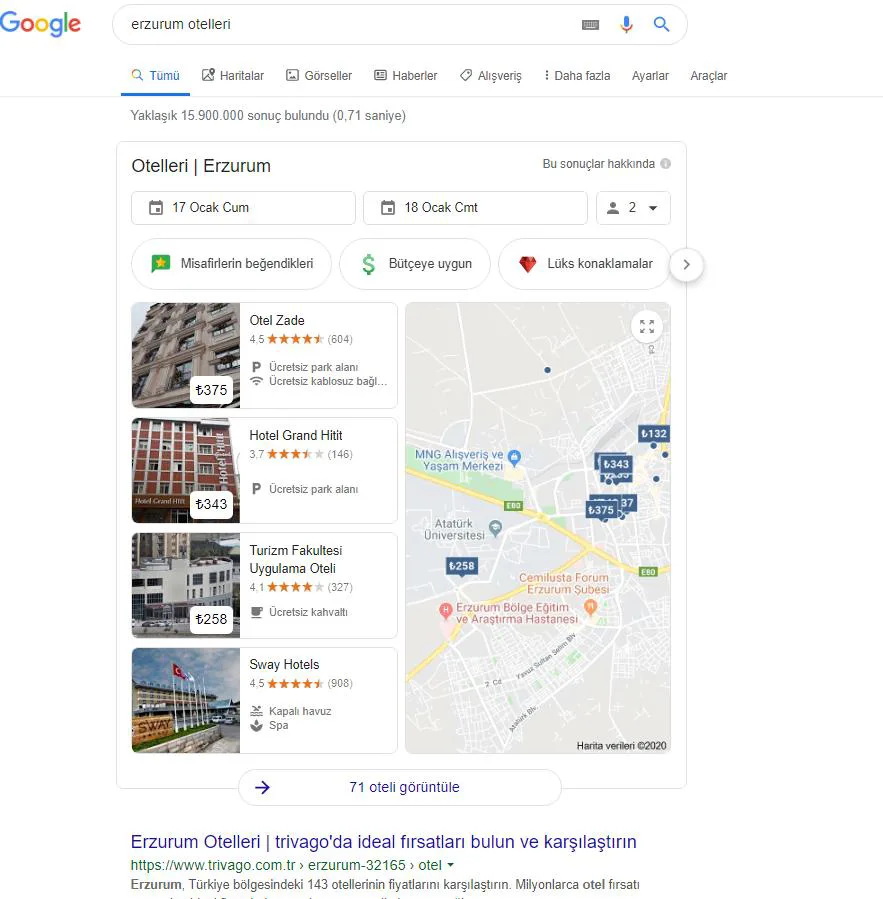The width and height of the screenshot is (883, 899).
Task: Switch to the Haritalar tab
Action: (233, 76)
